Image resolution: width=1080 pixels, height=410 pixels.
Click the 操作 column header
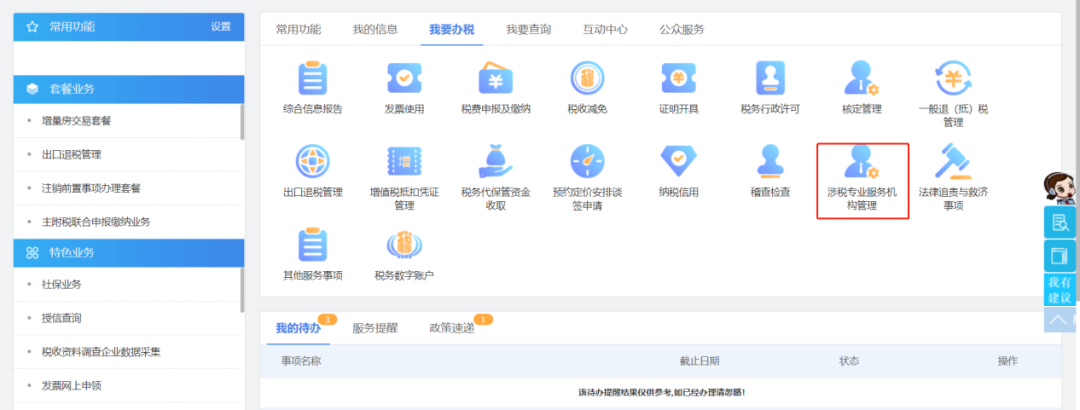(x=1008, y=361)
